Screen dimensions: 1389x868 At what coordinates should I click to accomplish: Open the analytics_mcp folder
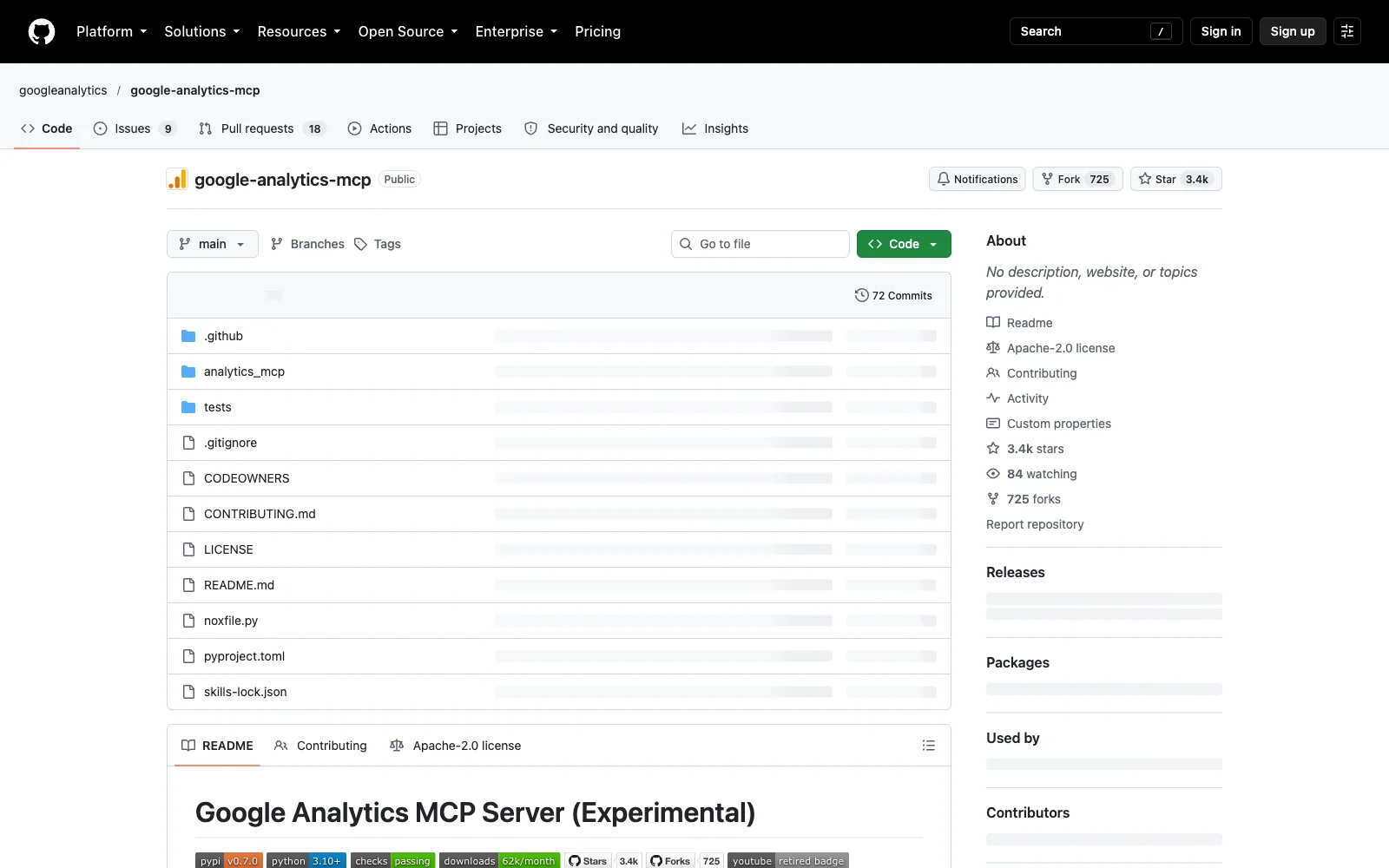coord(244,372)
